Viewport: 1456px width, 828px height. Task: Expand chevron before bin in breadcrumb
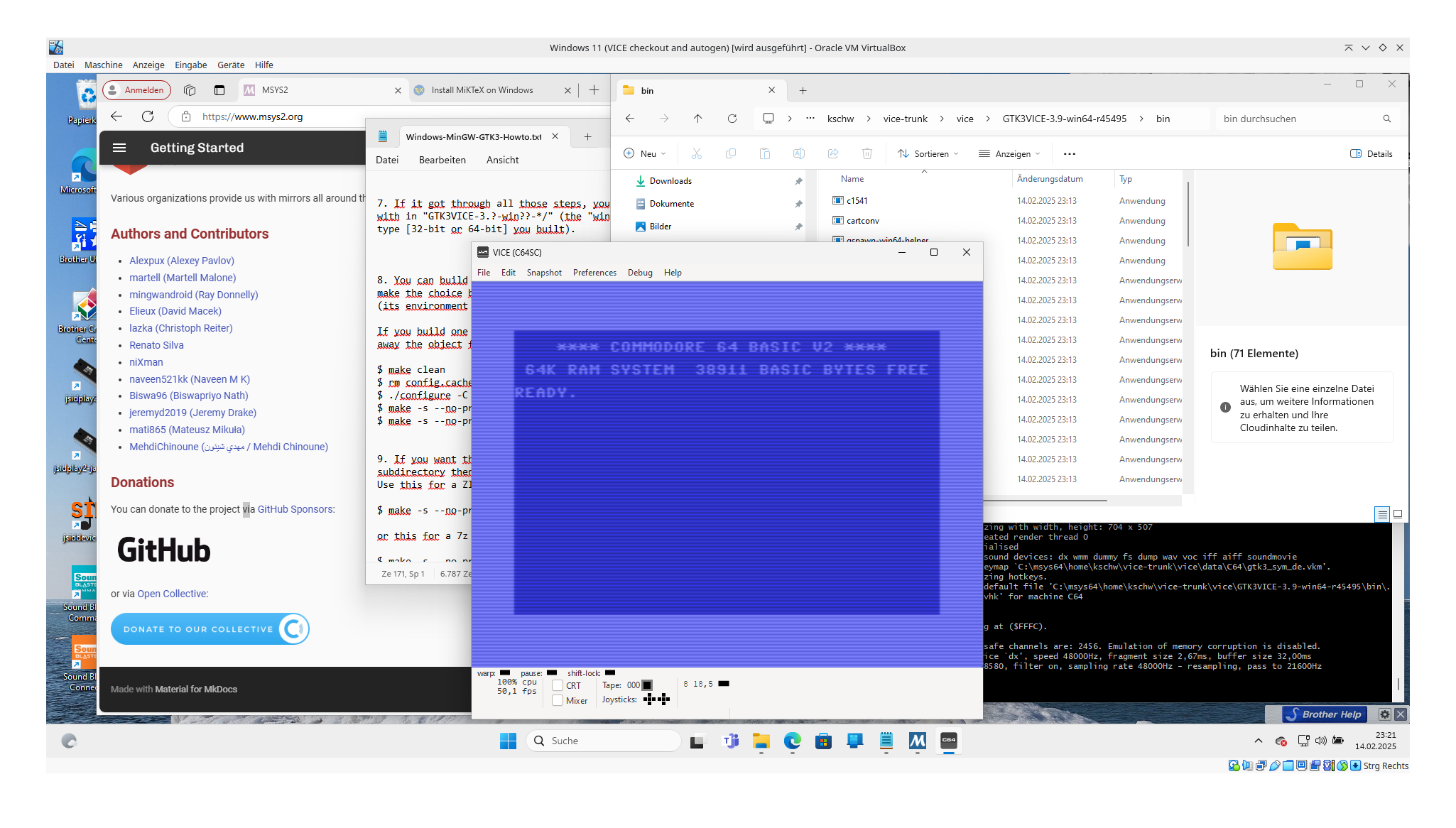(x=1141, y=119)
